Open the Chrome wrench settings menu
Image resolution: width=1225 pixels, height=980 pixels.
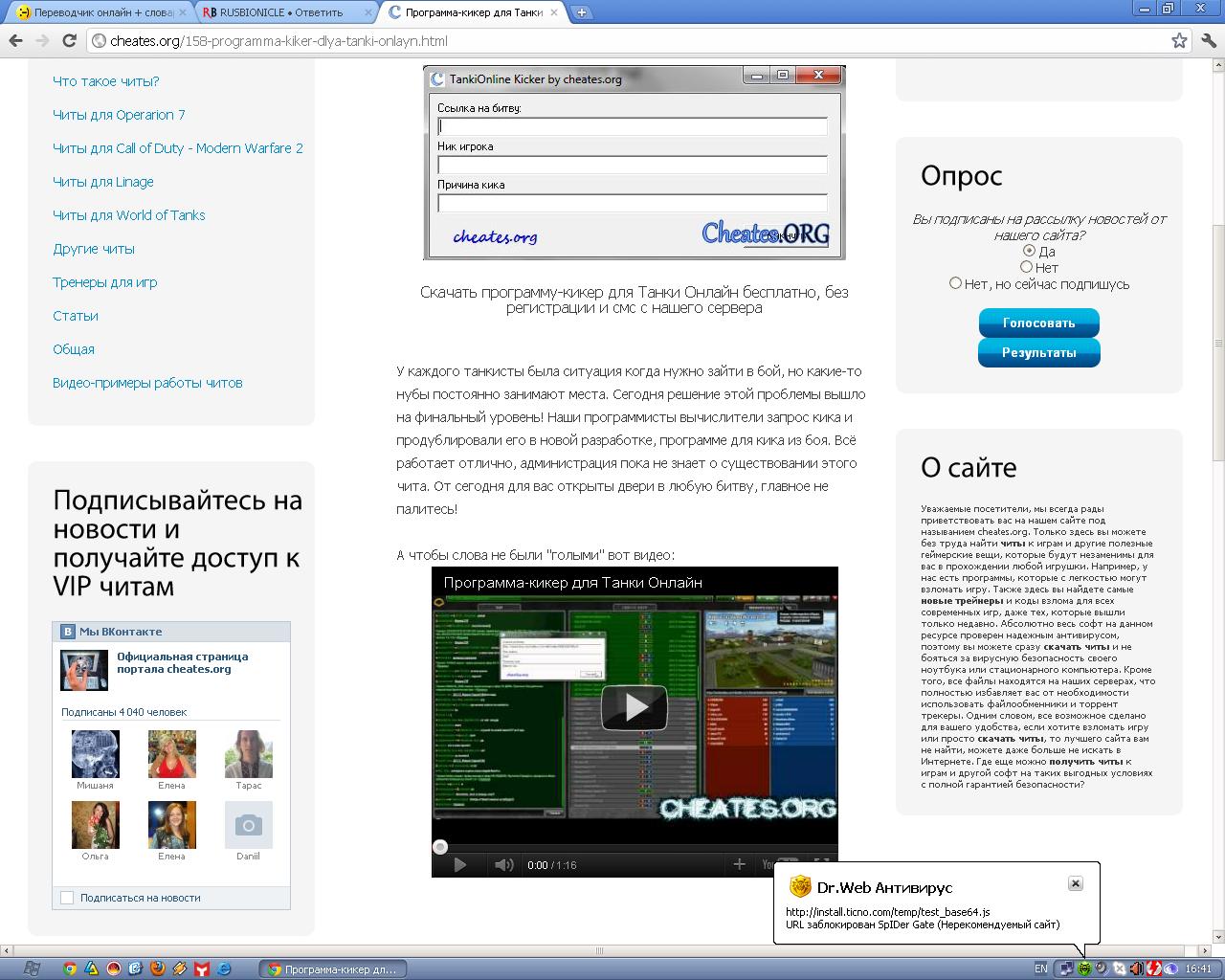pos(1207,40)
